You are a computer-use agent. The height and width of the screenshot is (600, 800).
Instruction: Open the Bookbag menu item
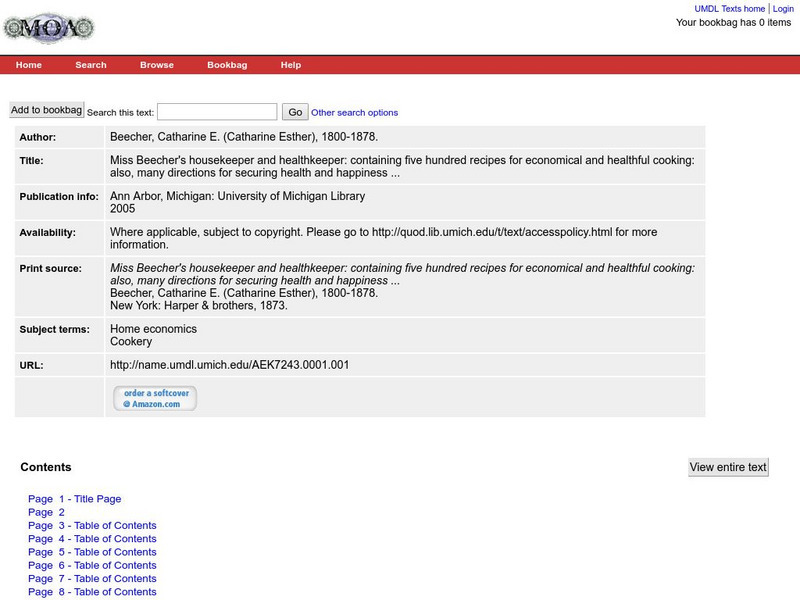click(227, 65)
